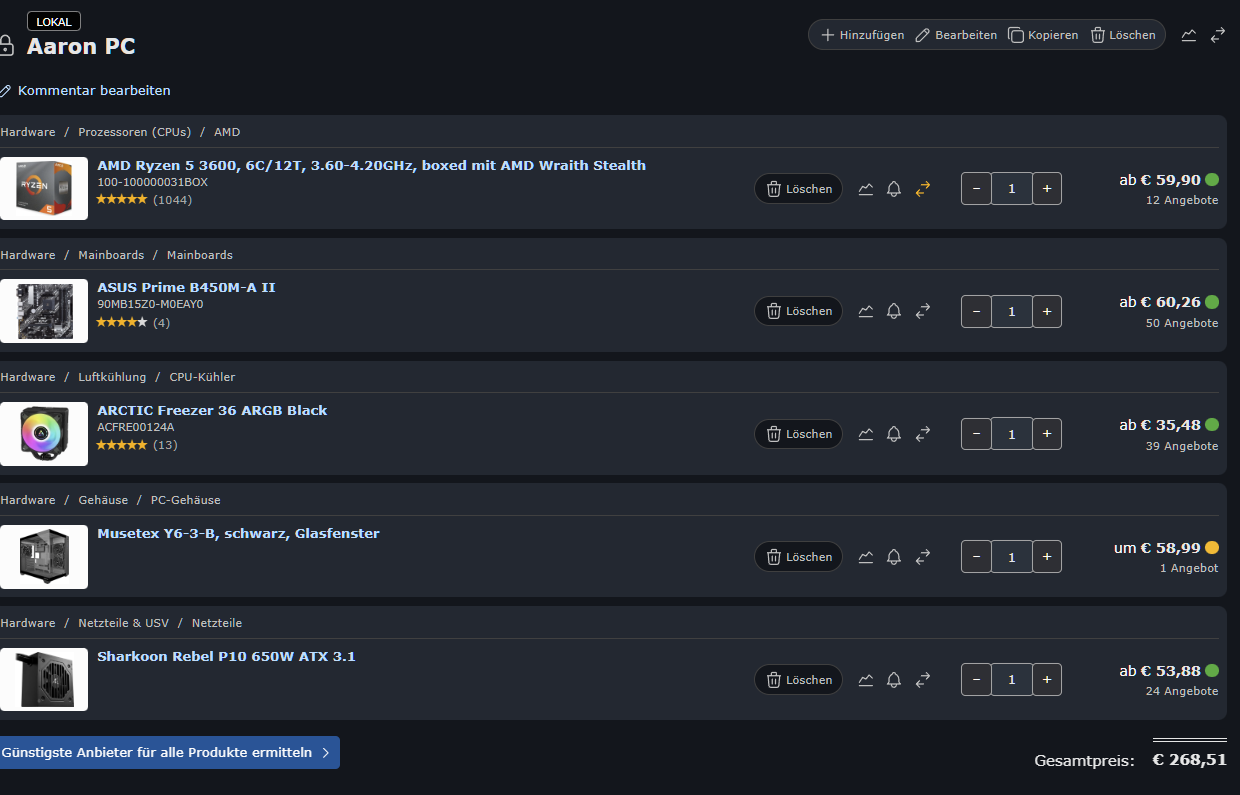Increase quantity of ARCTIC Freezer 36
Viewport: 1240px width, 795px height.
1047,434
